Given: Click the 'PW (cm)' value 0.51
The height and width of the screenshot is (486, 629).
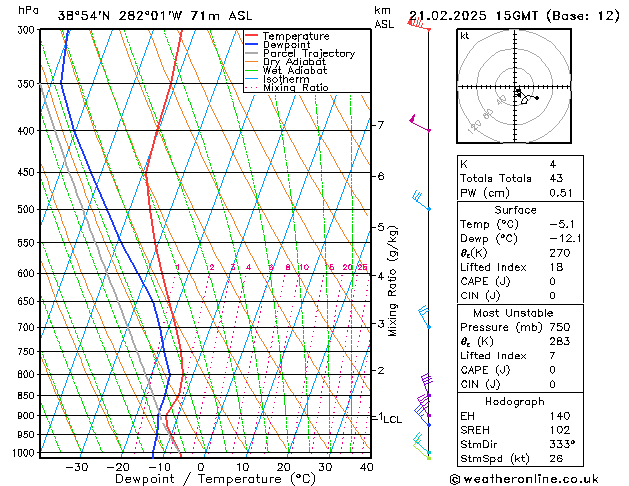Looking at the screenshot, I should (561, 193).
